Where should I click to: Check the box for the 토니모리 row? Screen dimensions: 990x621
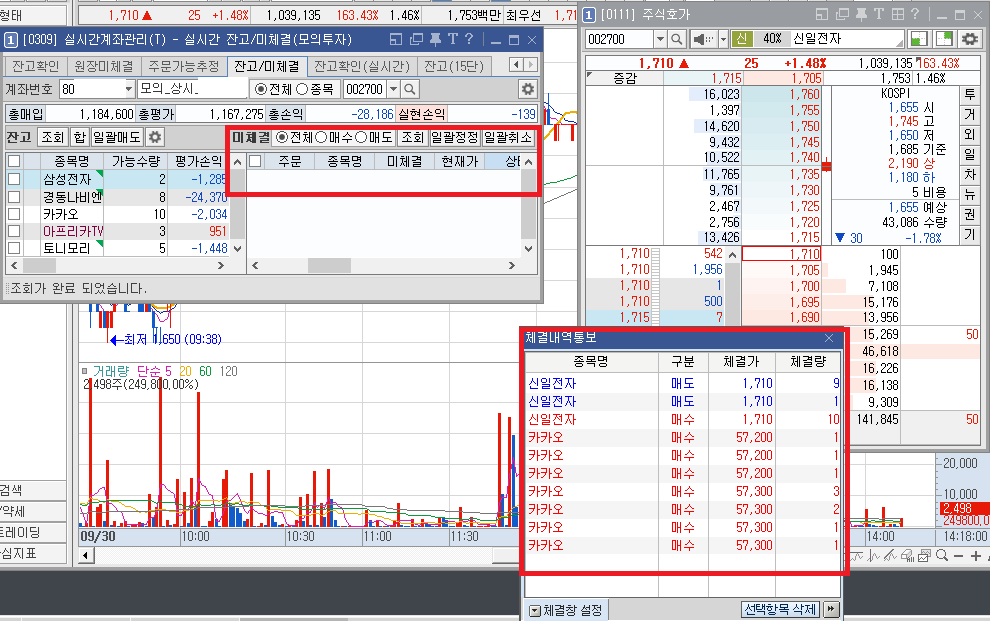pos(14,248)
